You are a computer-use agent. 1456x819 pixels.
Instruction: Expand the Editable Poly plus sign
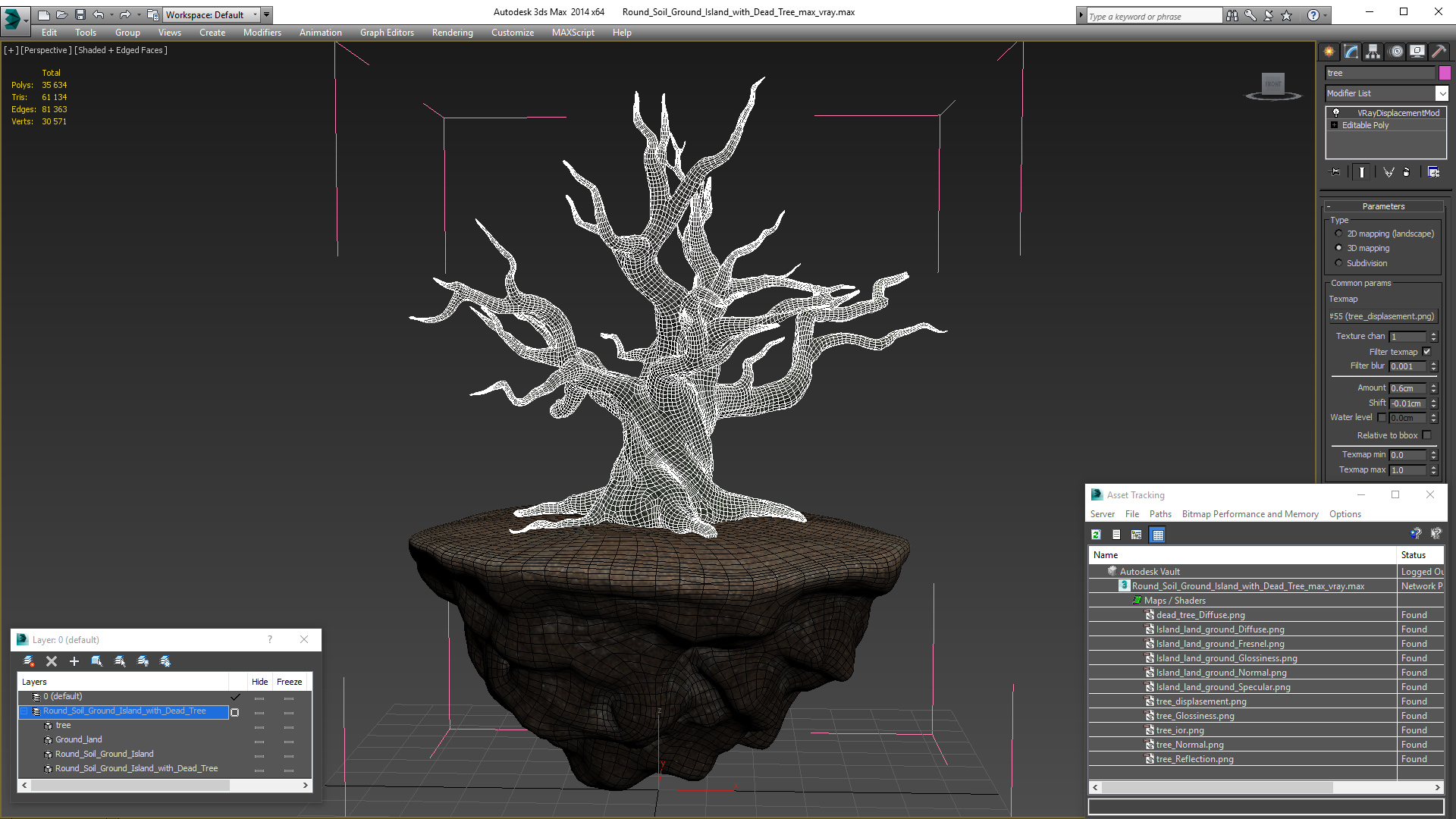[x=1335, y=125]
